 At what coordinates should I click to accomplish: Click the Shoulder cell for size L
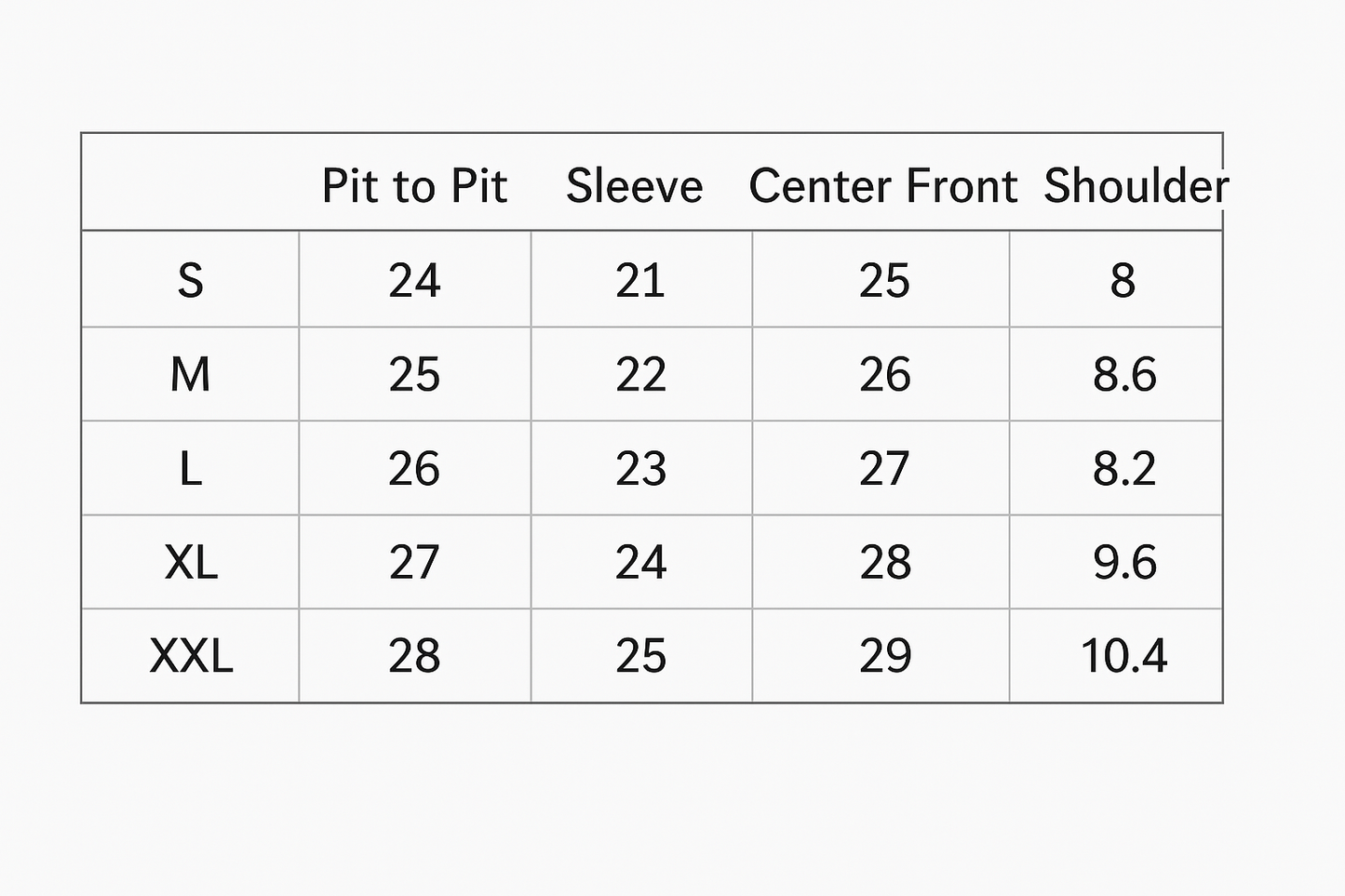click(1123, 468)
